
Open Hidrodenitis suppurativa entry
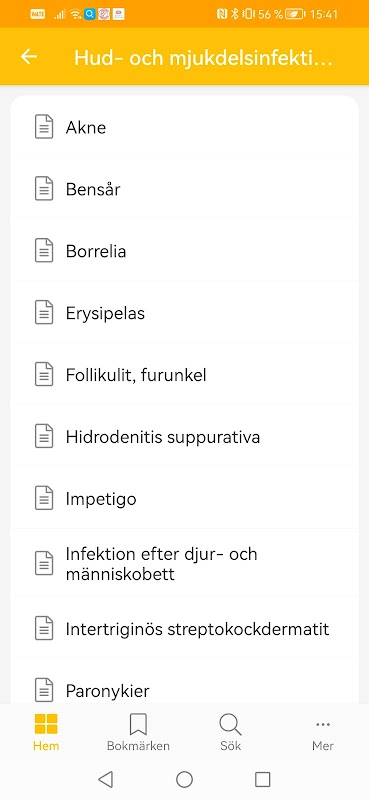[x=184, y=437]
